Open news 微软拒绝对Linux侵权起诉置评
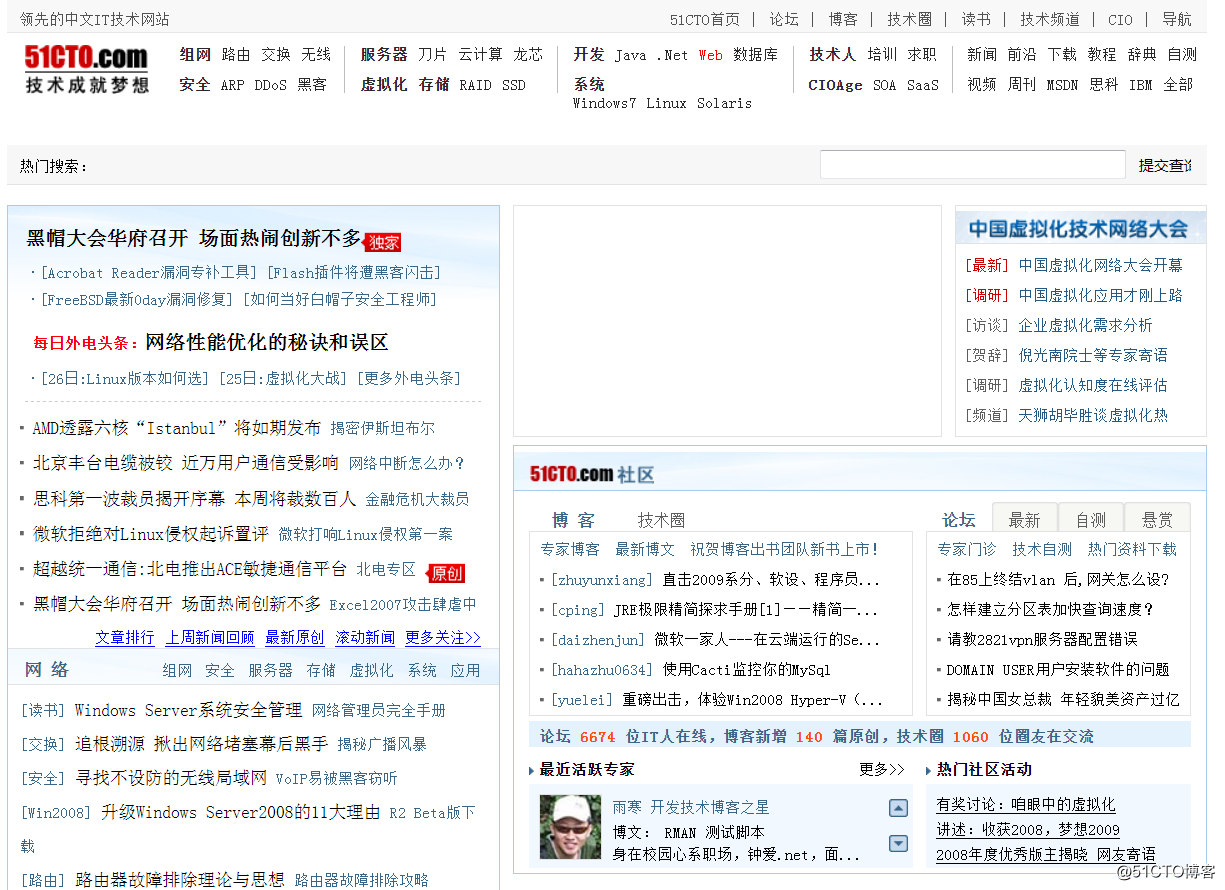 (x=150, y=534)
